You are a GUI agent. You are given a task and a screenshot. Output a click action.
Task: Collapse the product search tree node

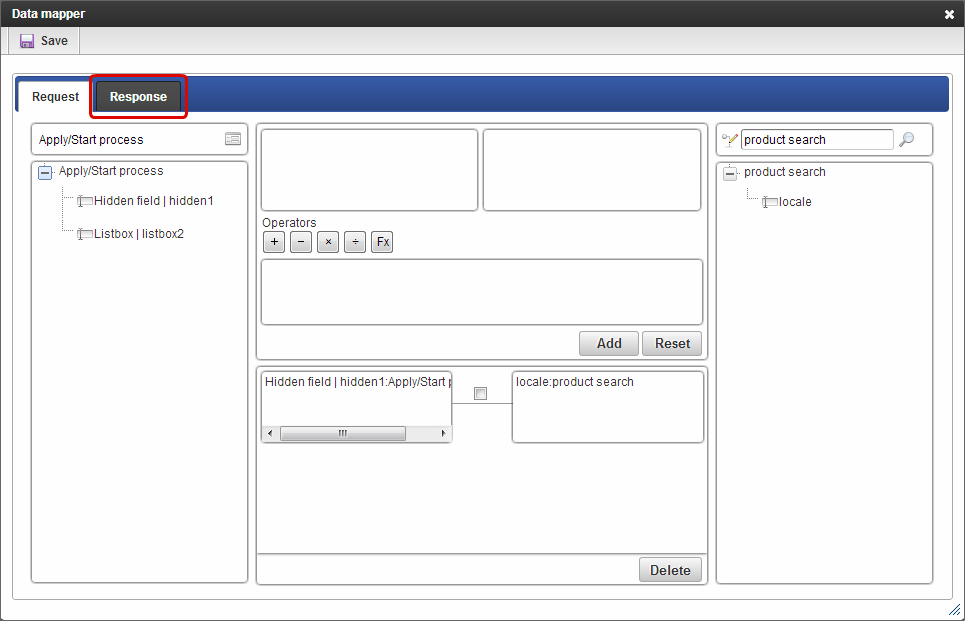pos(730,173)
